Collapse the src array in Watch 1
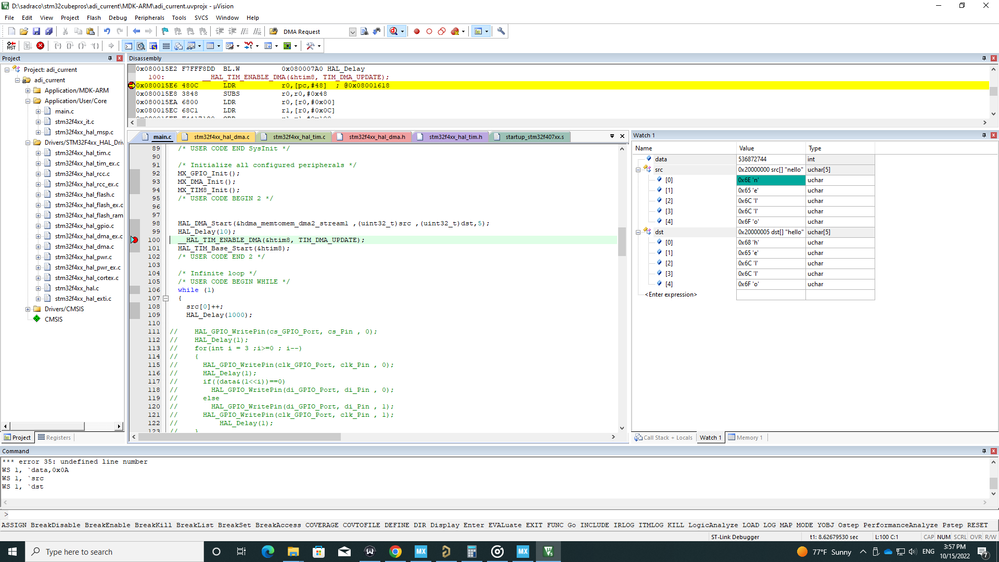The width and height of the screenshot is (999, 562). (x=638, y=170)
